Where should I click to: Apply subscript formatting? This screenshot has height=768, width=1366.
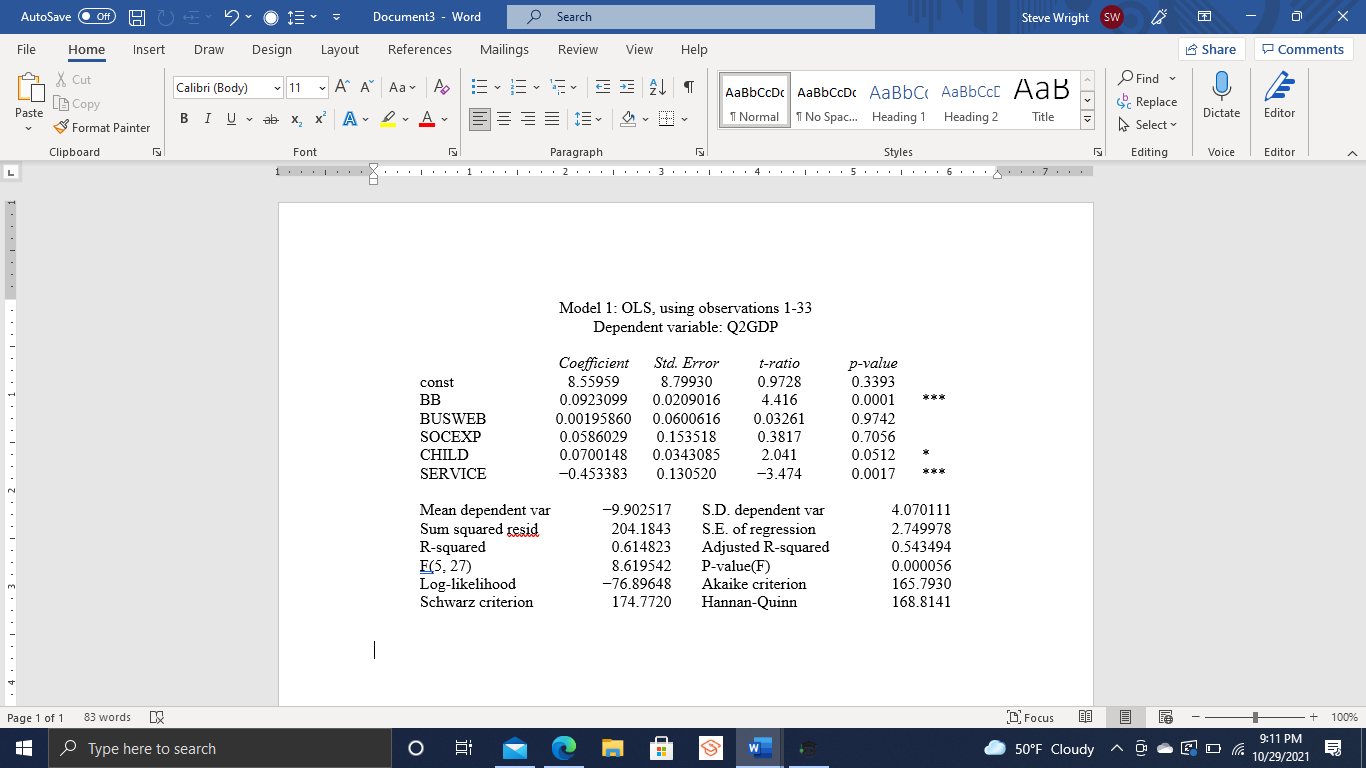tap(297, 119)
